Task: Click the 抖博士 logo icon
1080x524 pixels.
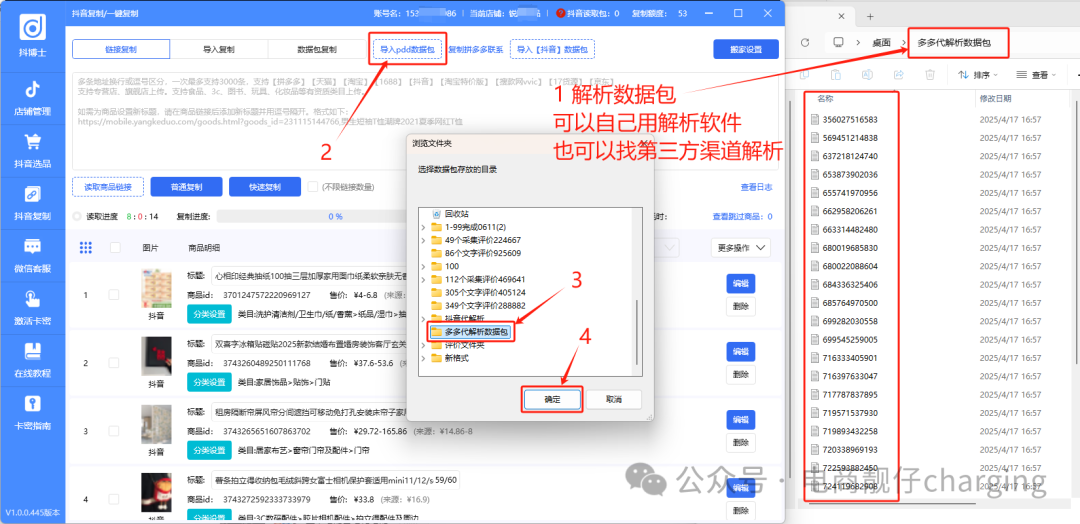Action: [32, 28]
